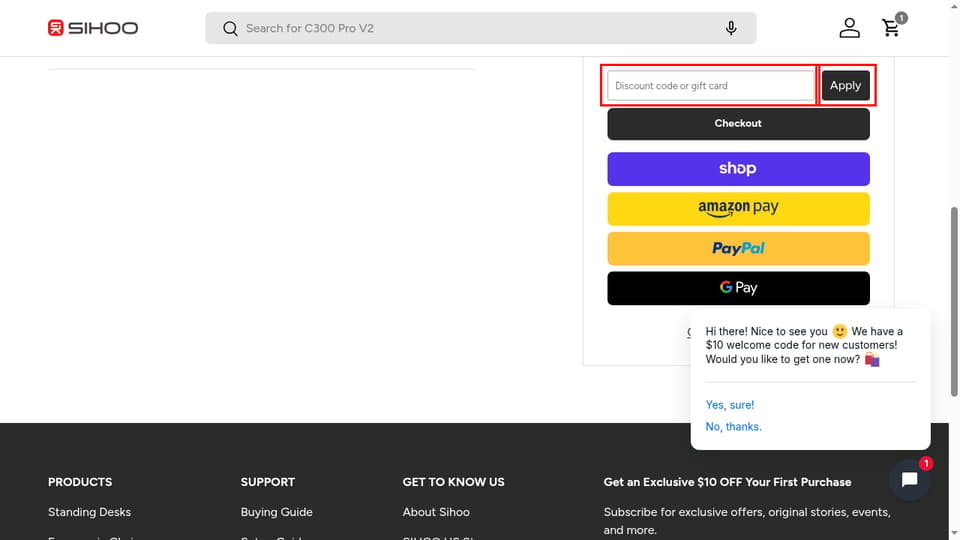The image size is (960, 540).
Task: Click Get an Exclusive $10 OFF heading
Action: [x=727, y=482]
